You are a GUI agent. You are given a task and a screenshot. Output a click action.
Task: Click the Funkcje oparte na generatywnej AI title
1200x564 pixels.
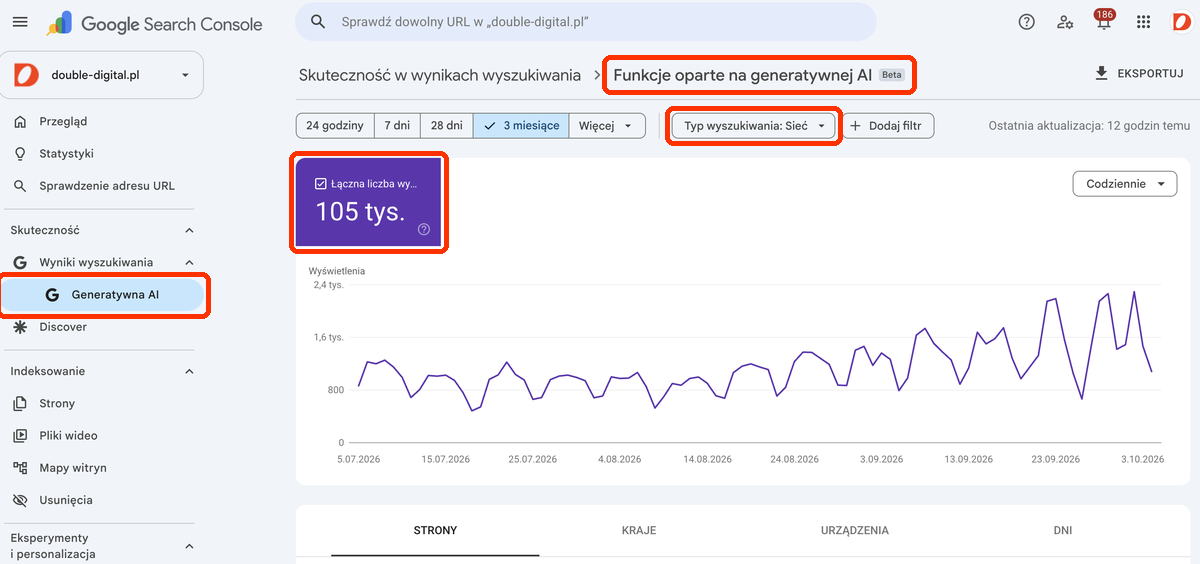tap(743, 75)
